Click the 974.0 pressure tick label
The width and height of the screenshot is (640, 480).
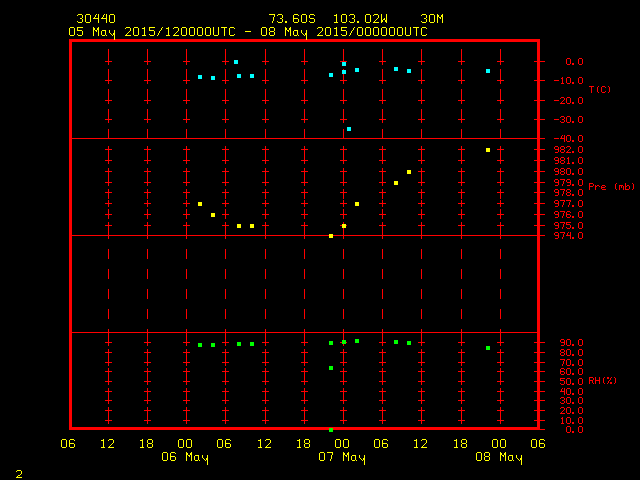(562, 236)
